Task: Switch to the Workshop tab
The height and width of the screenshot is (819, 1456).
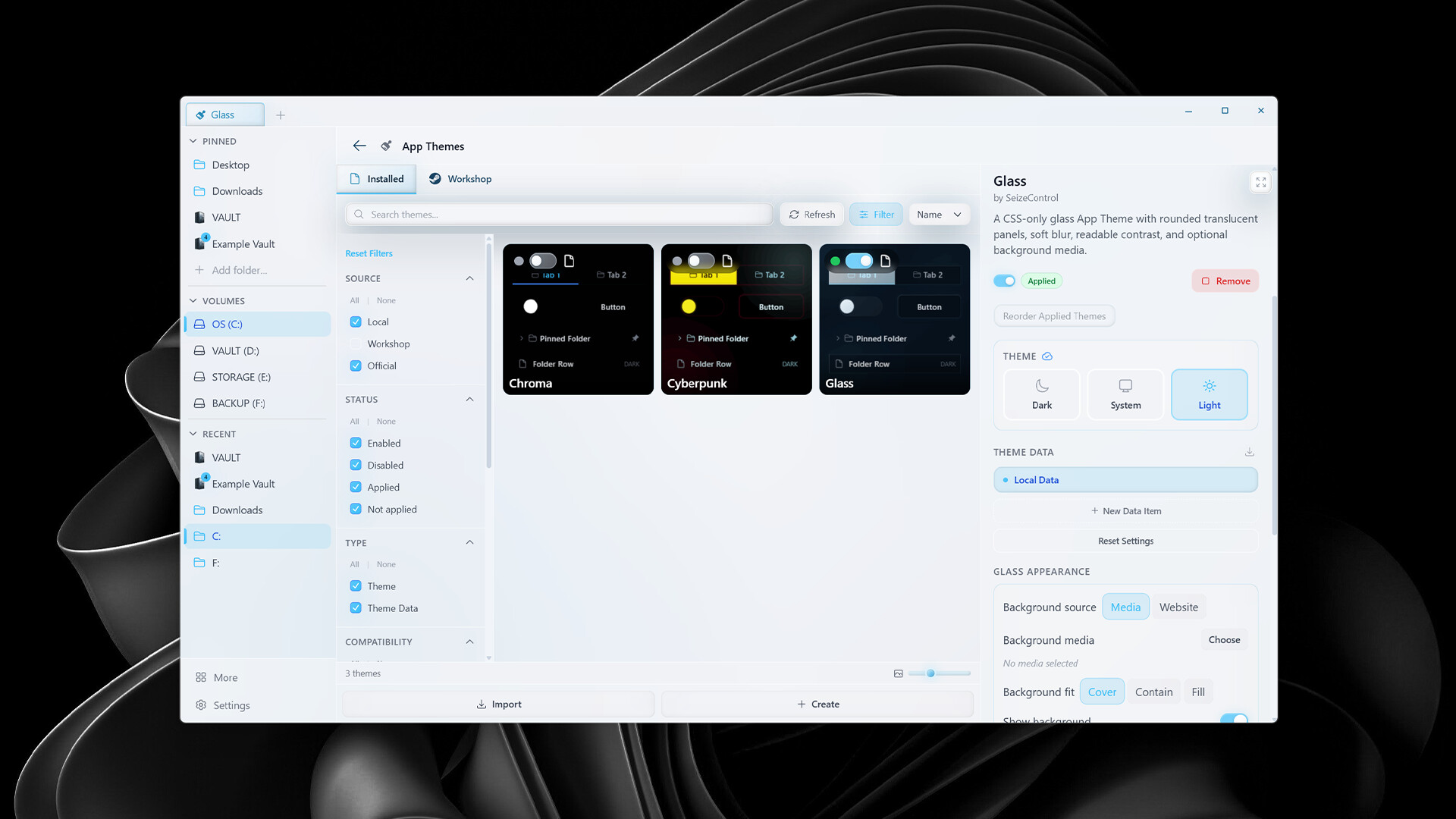Action: (460, 179)
